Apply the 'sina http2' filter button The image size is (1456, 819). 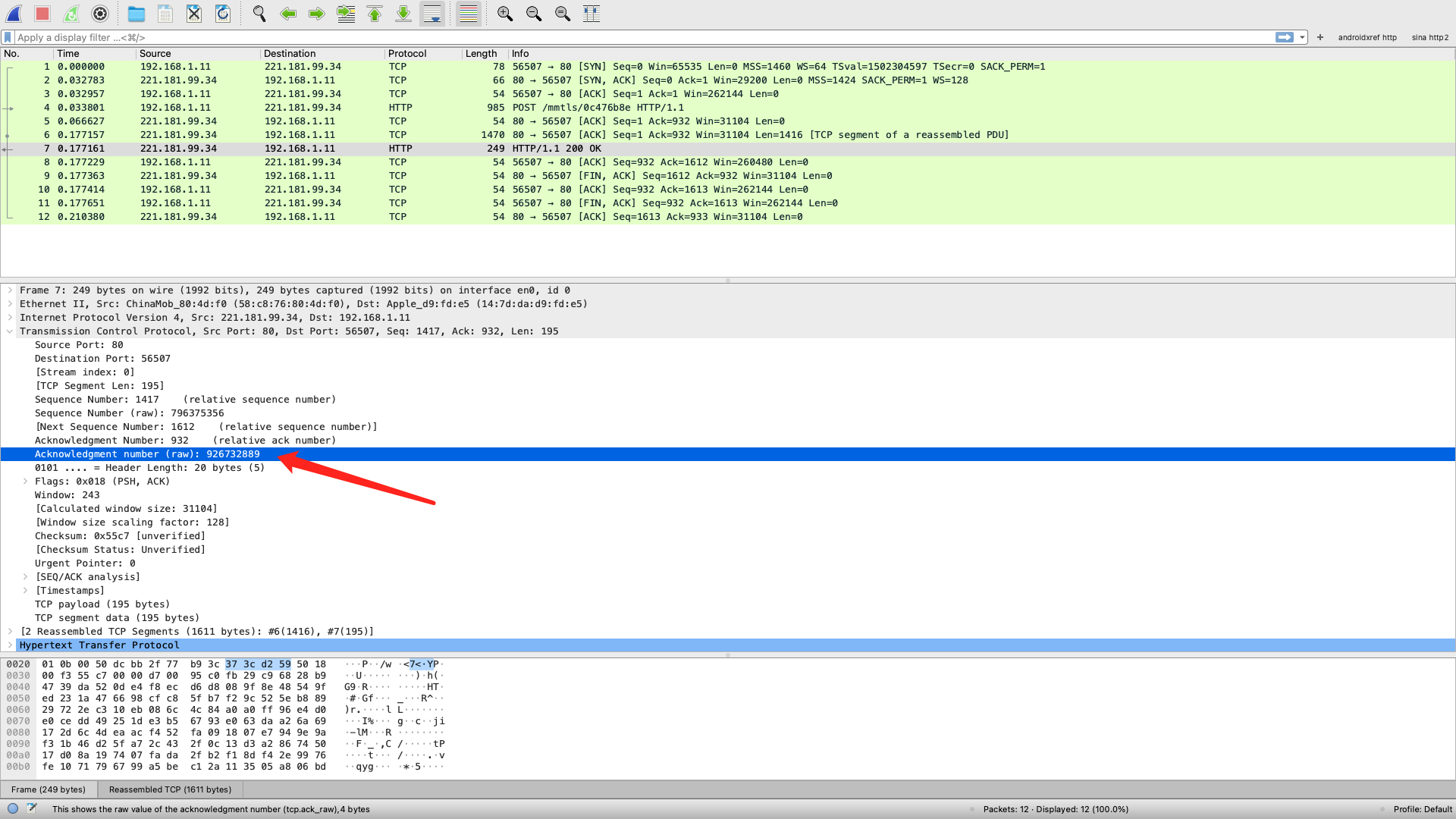click(1430, 37)
